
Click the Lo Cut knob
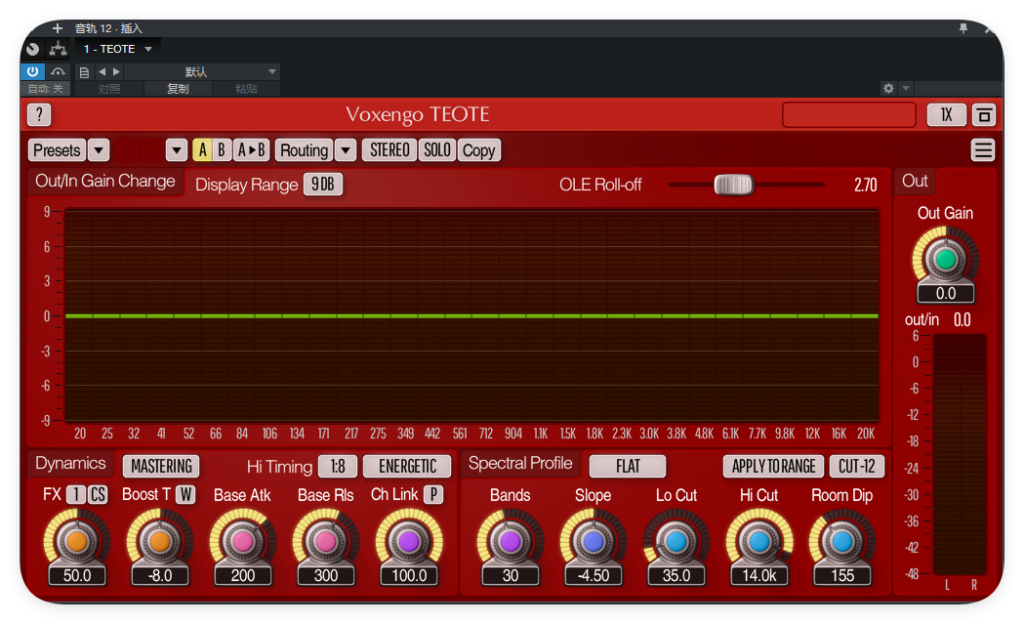[676, 541]
